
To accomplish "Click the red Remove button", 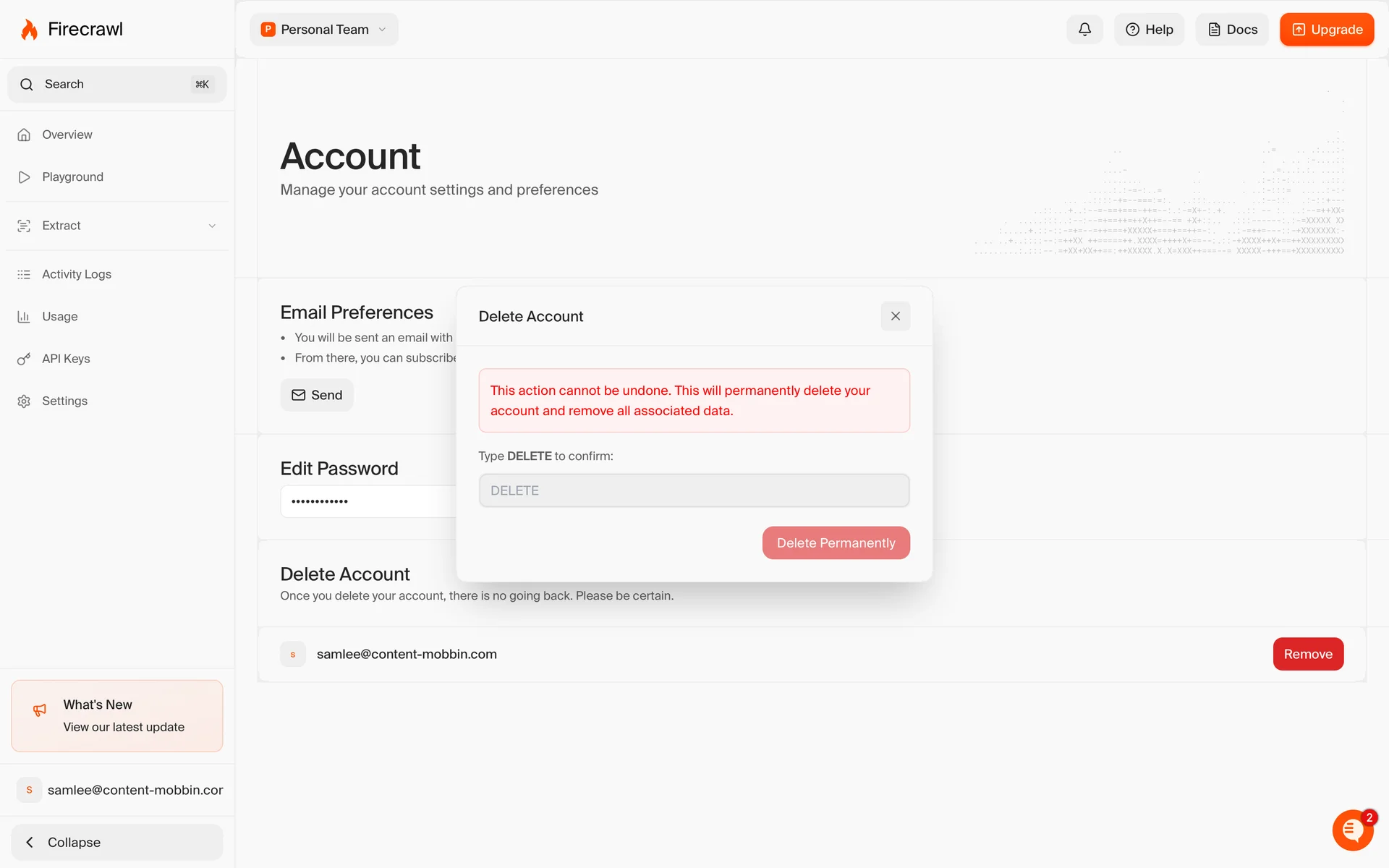I will click(x=1307, y=654).
